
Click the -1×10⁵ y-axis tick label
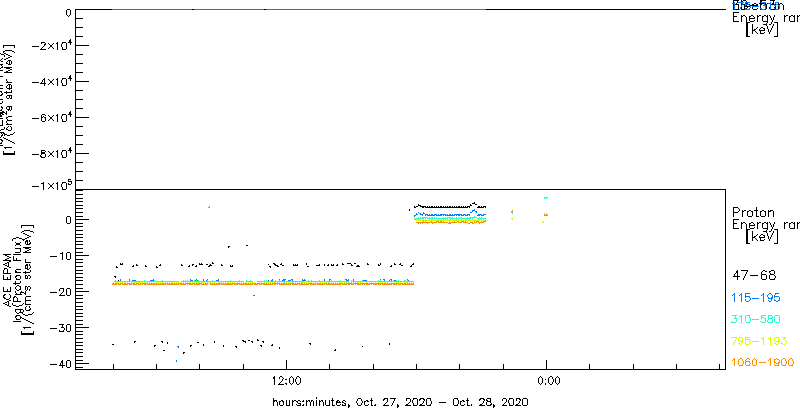(x=51, y=186)
